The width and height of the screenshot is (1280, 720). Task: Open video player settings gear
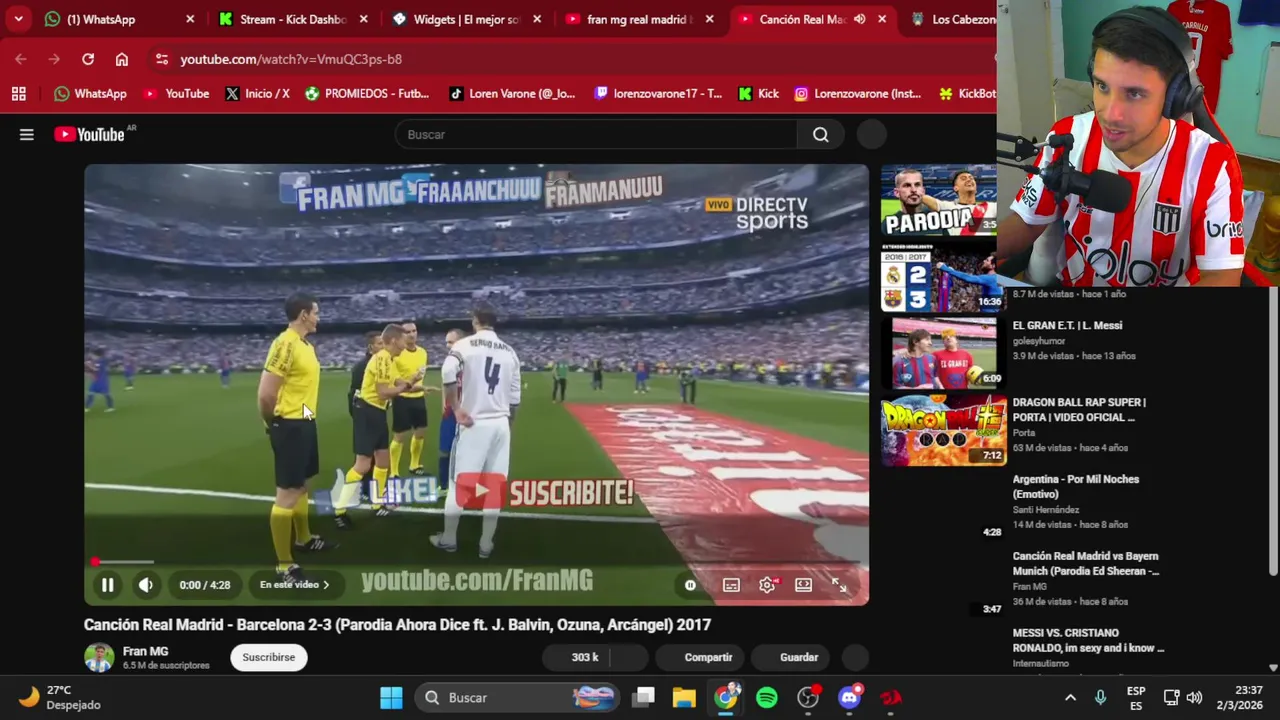[767, 585]
